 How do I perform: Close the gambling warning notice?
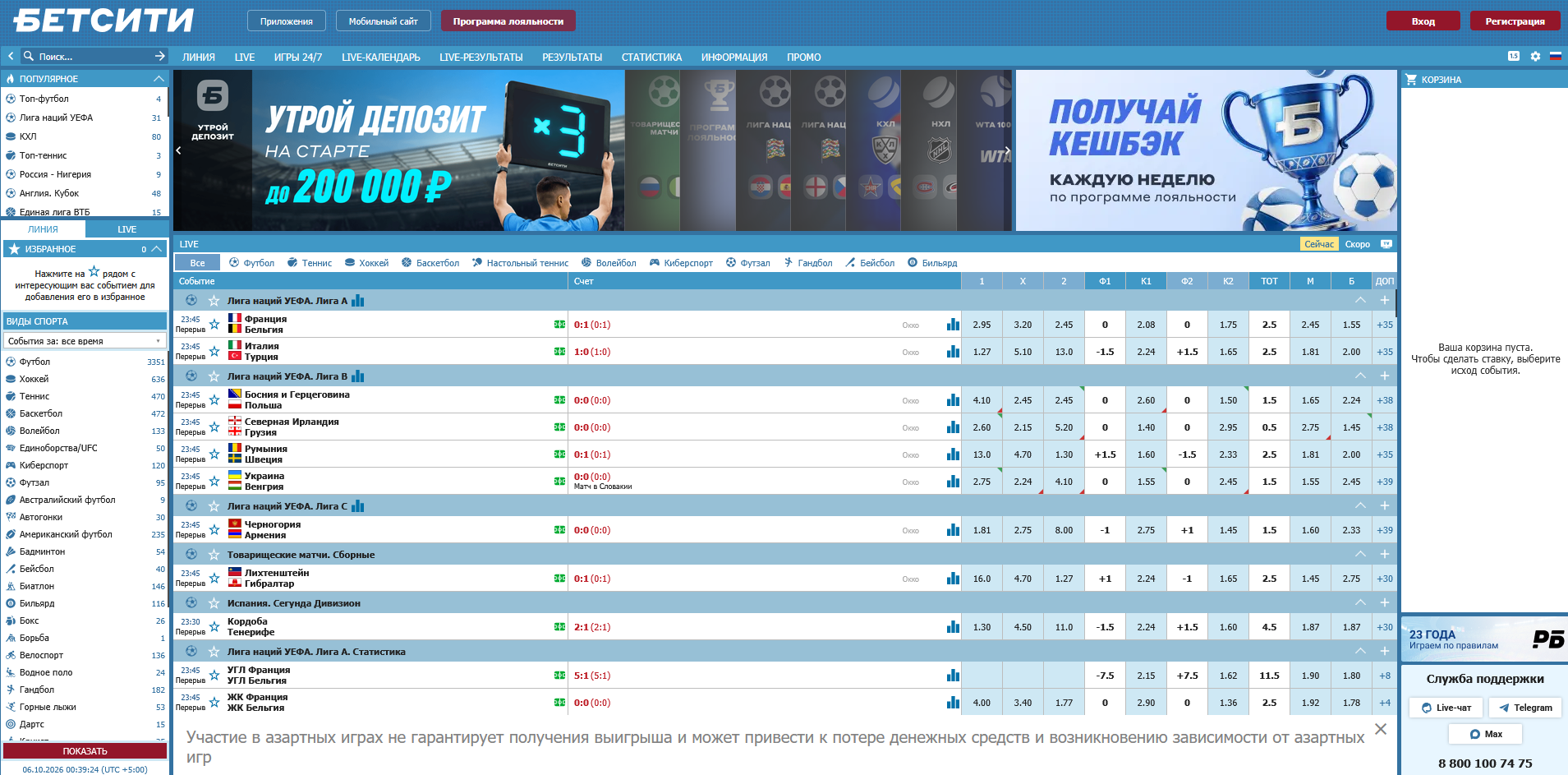pyautogui.click(x=1381, y=730)
